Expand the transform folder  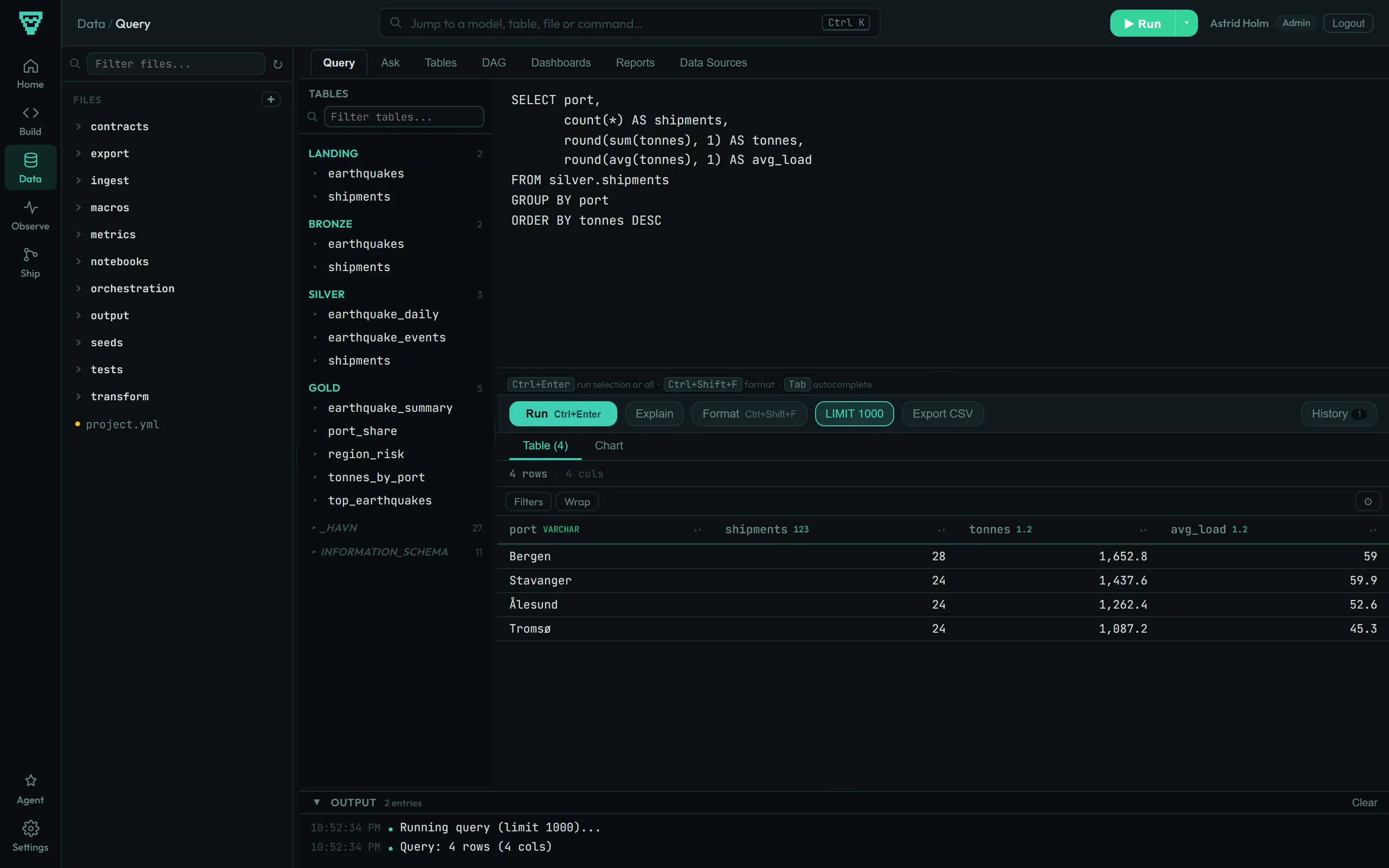point(178,397)
